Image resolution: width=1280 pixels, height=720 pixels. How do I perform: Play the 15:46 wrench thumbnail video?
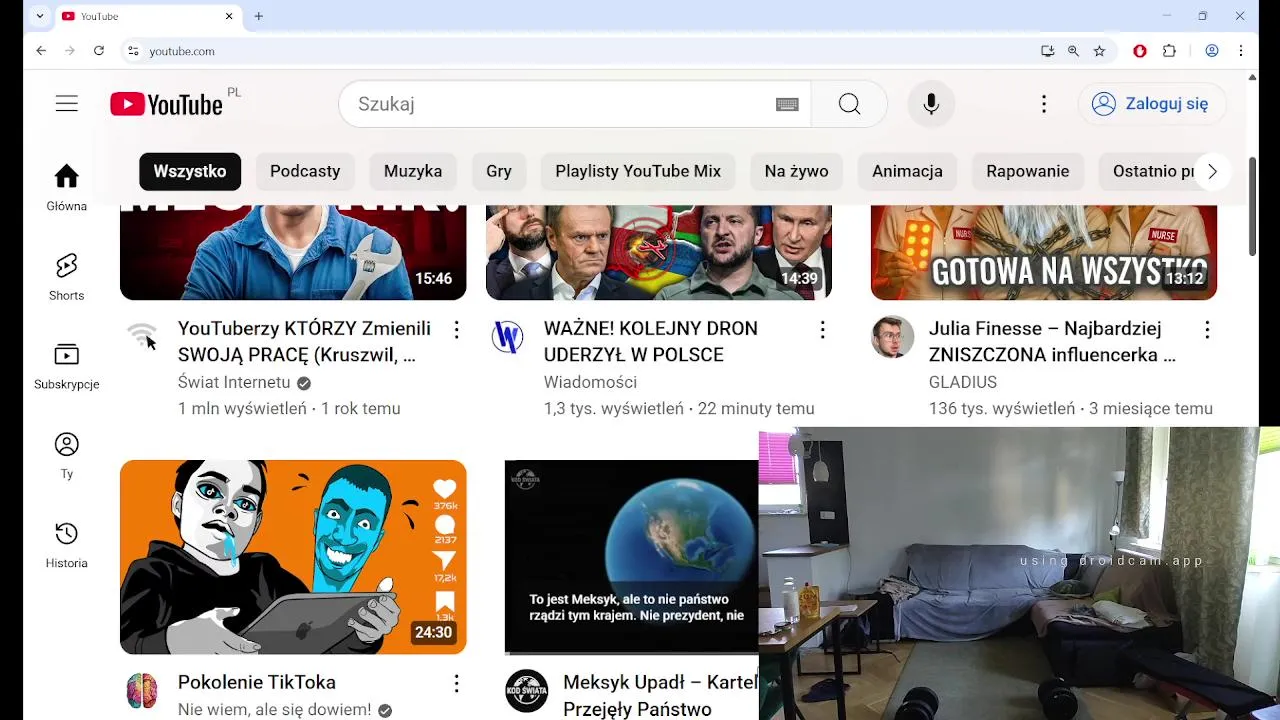293,252
